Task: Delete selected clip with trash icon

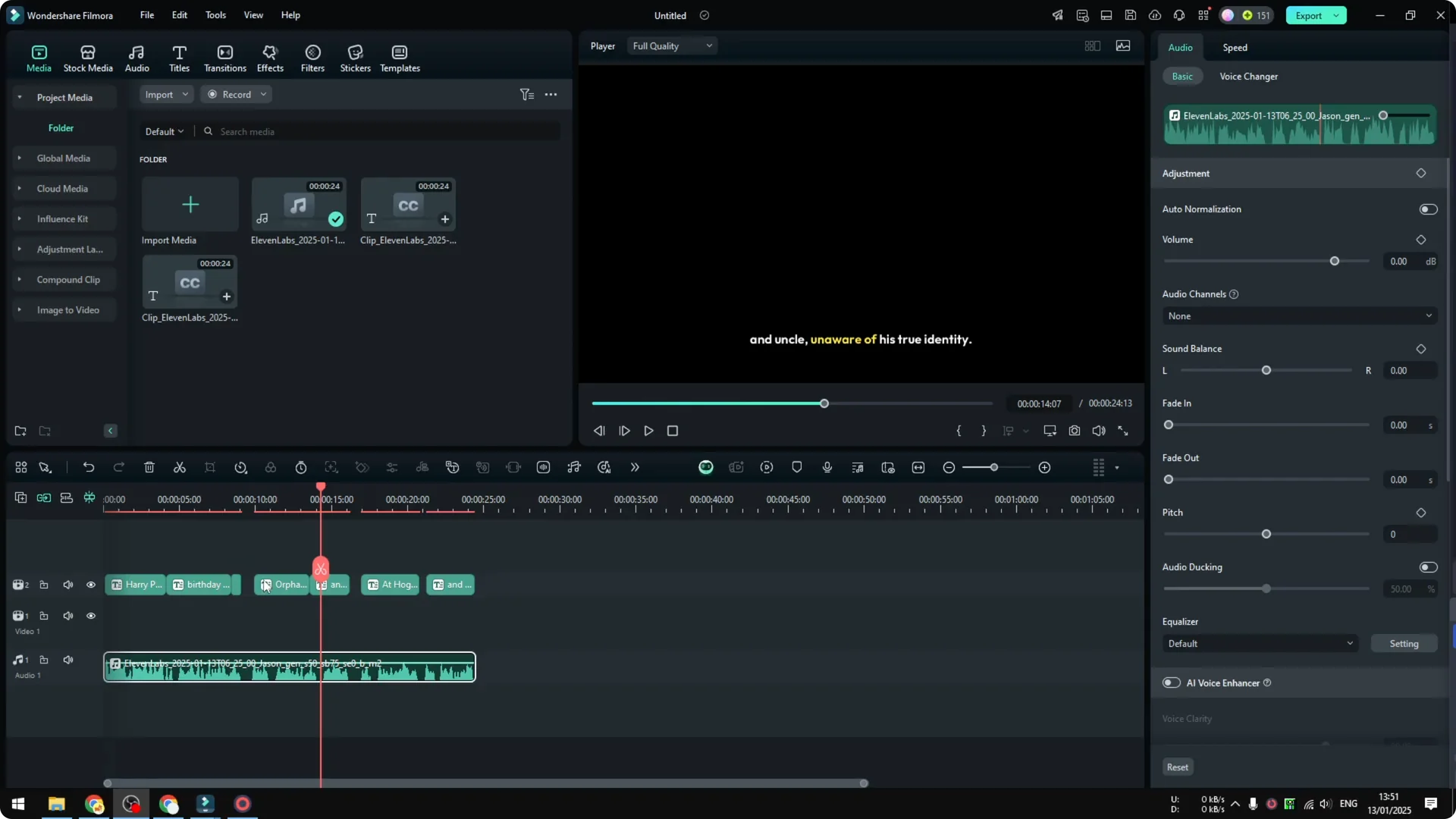Action: (x=149, y=467)
